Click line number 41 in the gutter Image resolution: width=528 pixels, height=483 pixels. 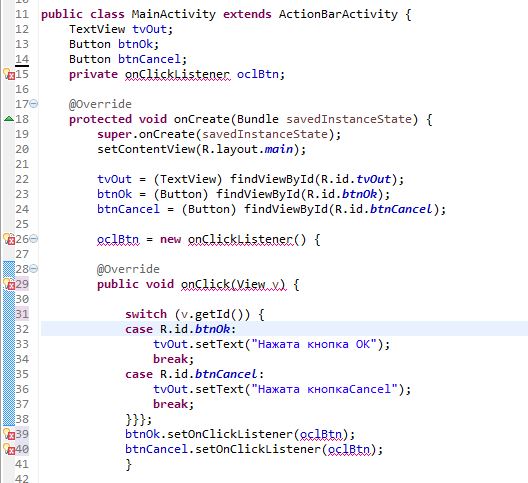(x=22, y=464)
